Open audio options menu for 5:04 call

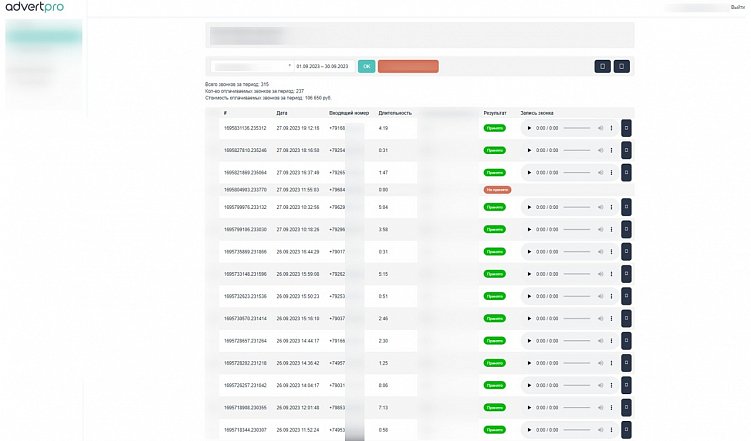click(611, 207)
